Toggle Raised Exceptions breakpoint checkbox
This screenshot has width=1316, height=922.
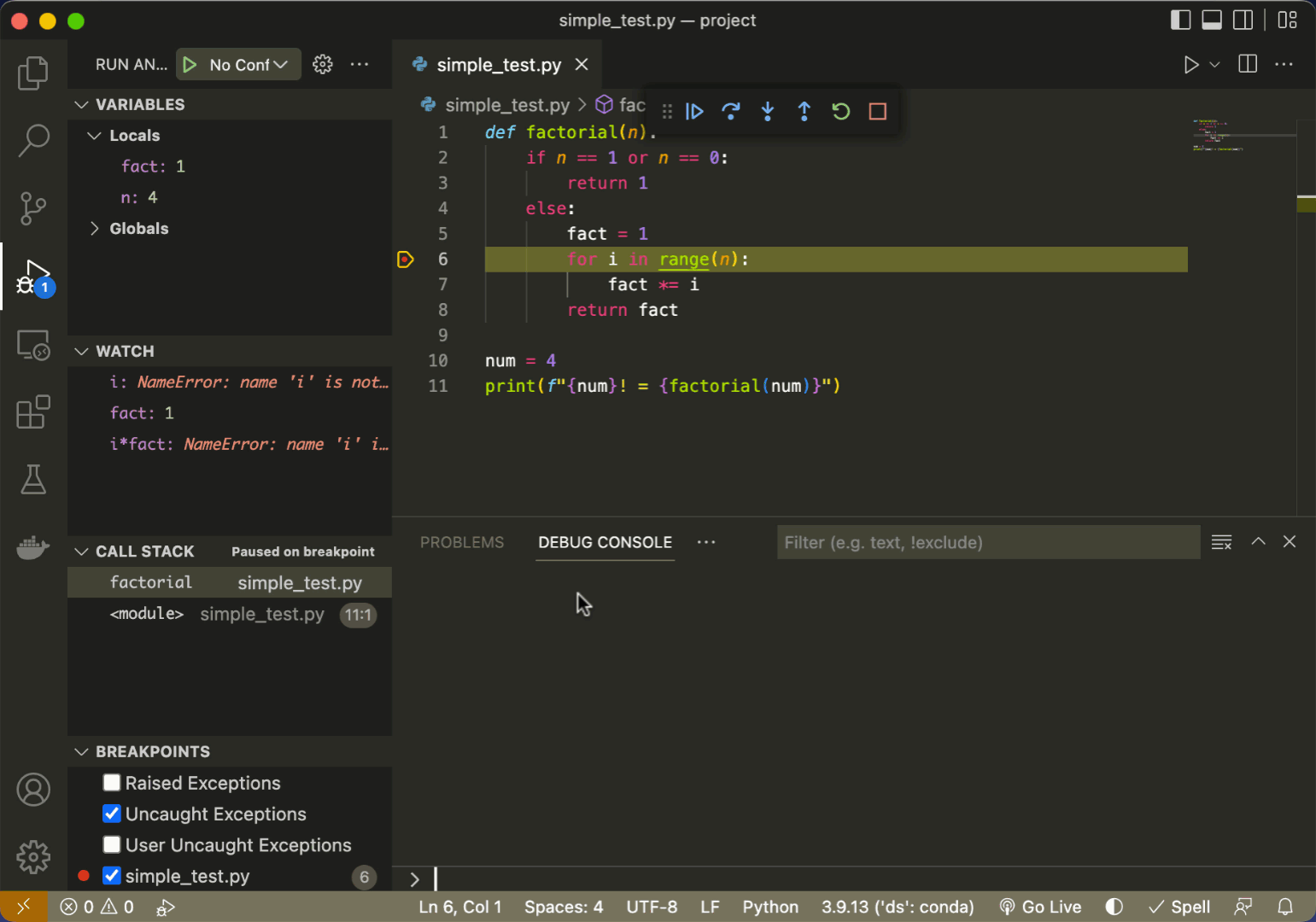point(111,782)
